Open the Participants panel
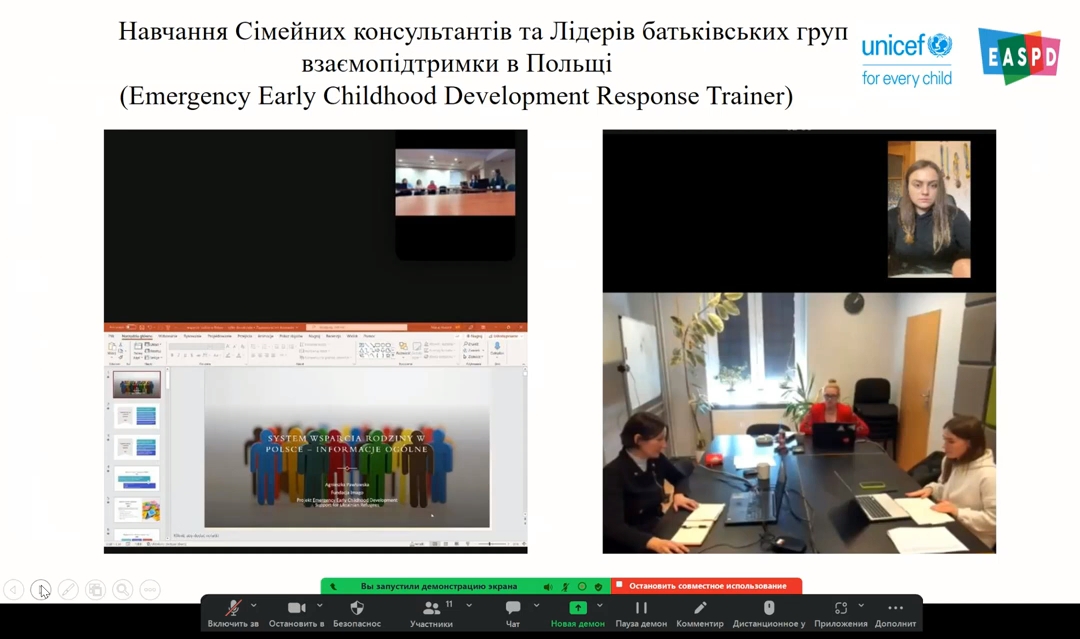Screen dimensions: 1080x639 431,609
